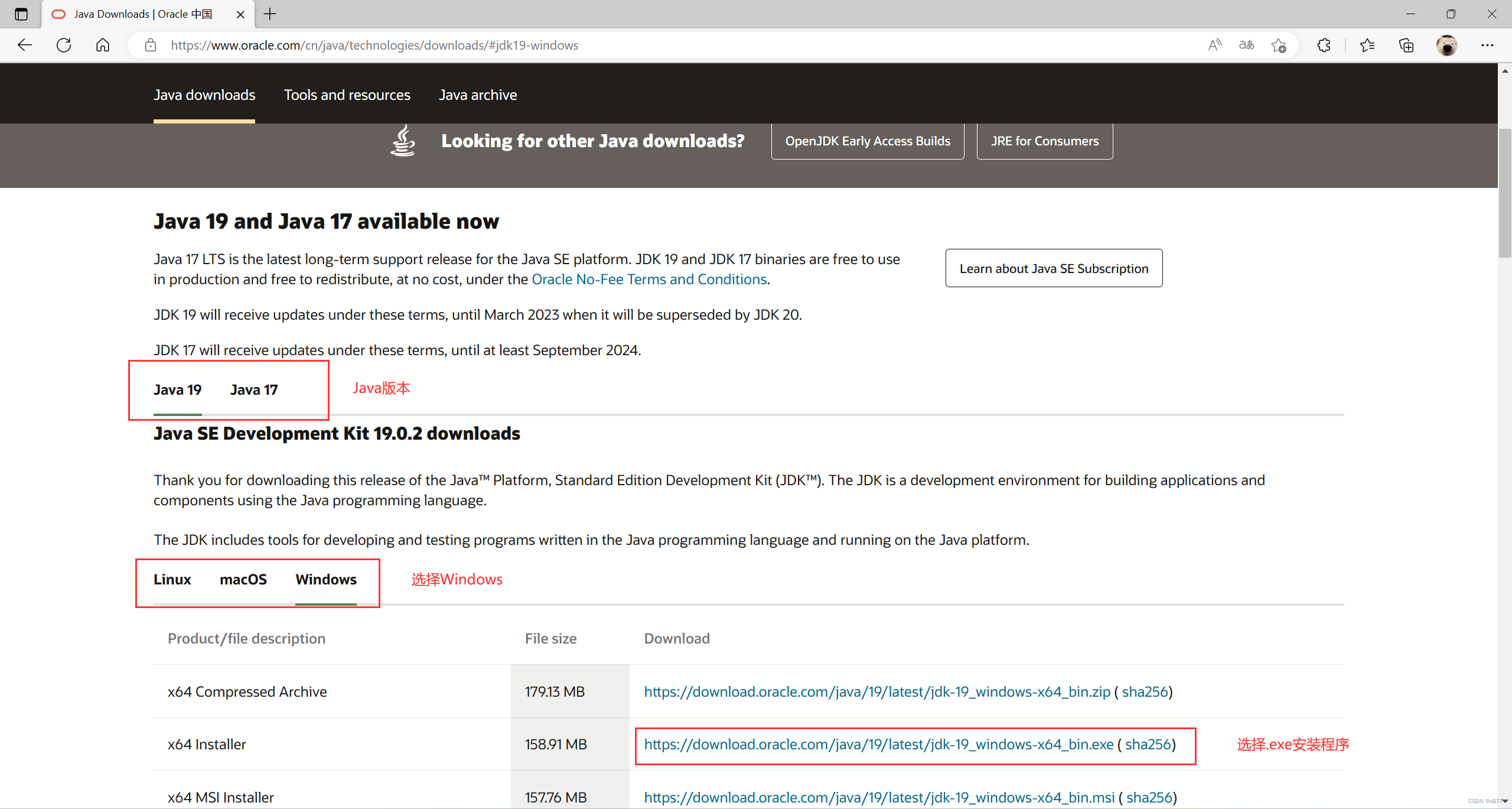Open a new browser tab
Screen dimensions: 1512x809
click(270, 14)
